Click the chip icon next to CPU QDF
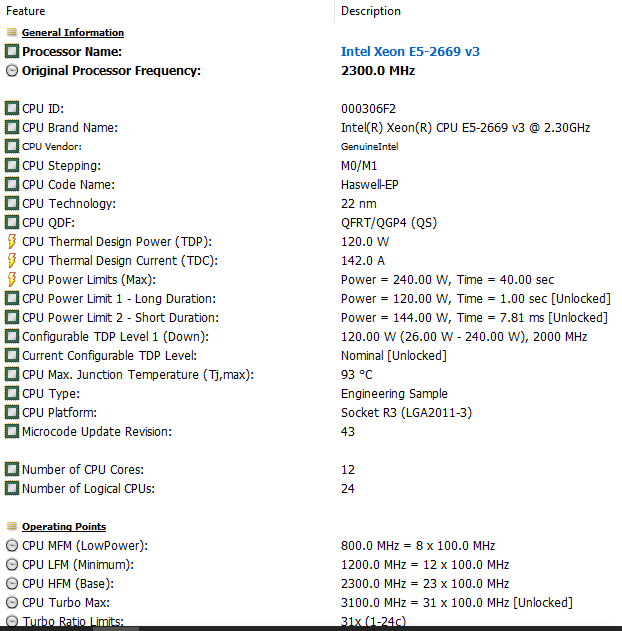Image resolution: width=622 pixels, height=631 pixels. tap(12, 222)
